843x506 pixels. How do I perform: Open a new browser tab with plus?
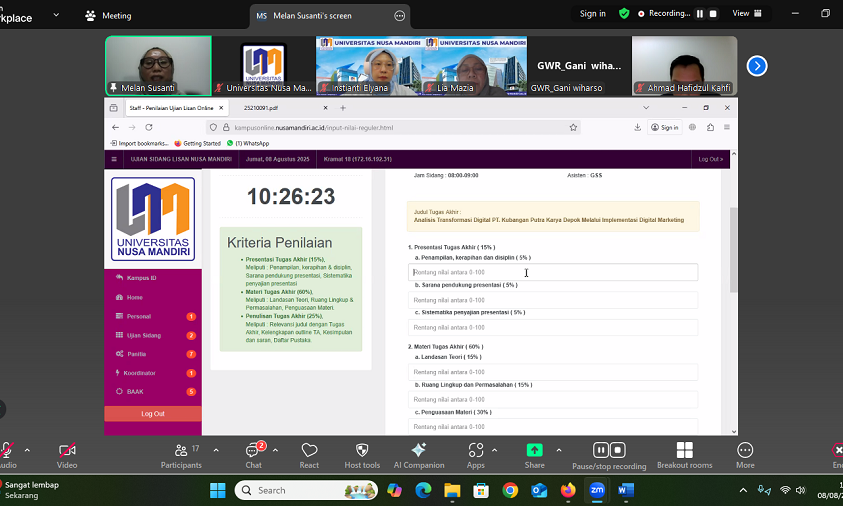(343, 108)
